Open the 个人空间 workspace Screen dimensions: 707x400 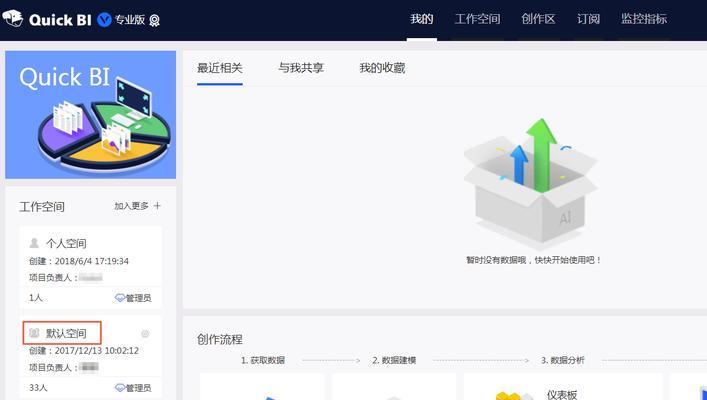(66, 244)
